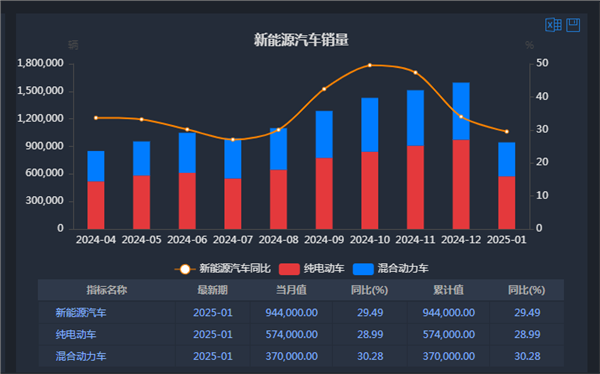Select the 2024-04 stacked bar
600x374 pixels.
tap(96, 190)
